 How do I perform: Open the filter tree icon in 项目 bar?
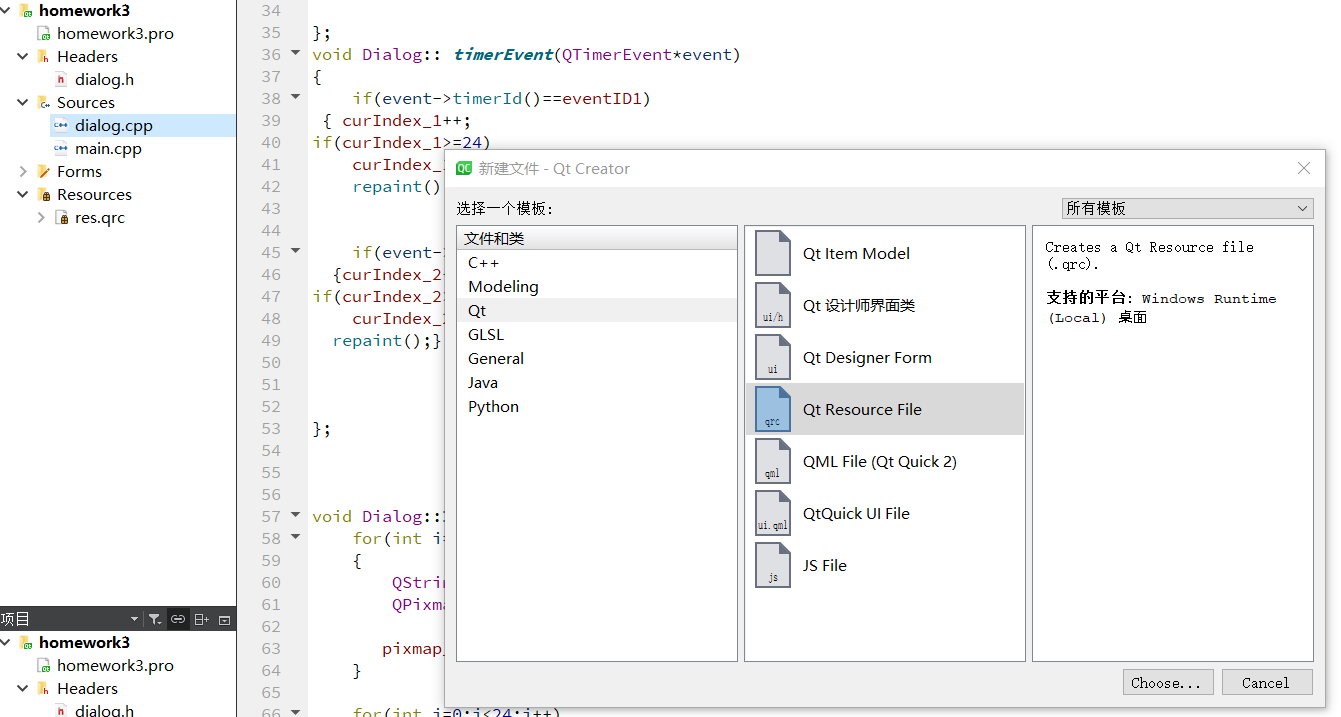tap(155, 619)
